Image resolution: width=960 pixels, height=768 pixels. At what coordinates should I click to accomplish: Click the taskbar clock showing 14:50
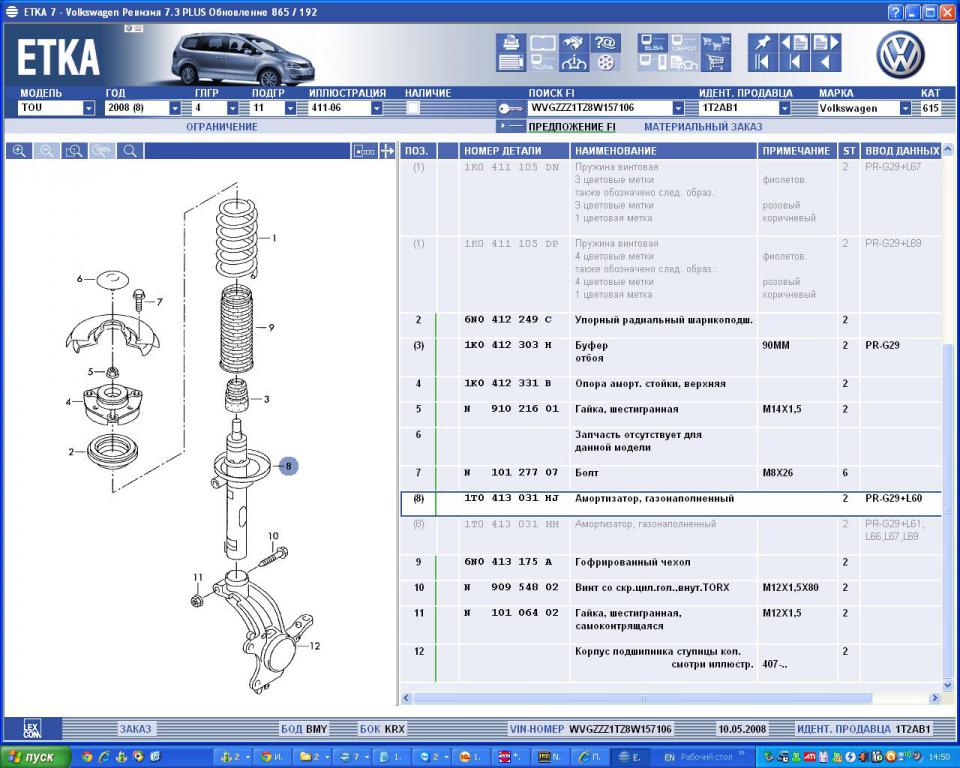click(940, 758)
